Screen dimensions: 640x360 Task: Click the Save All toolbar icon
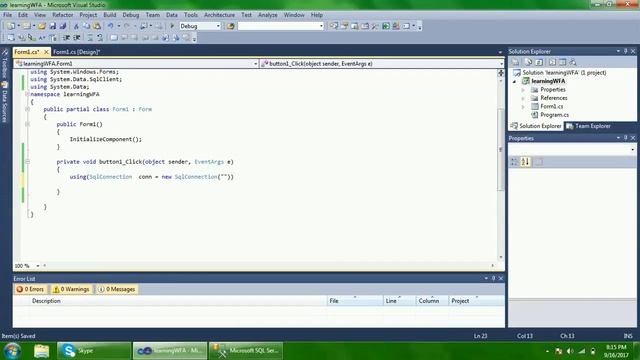pos(62,26)
